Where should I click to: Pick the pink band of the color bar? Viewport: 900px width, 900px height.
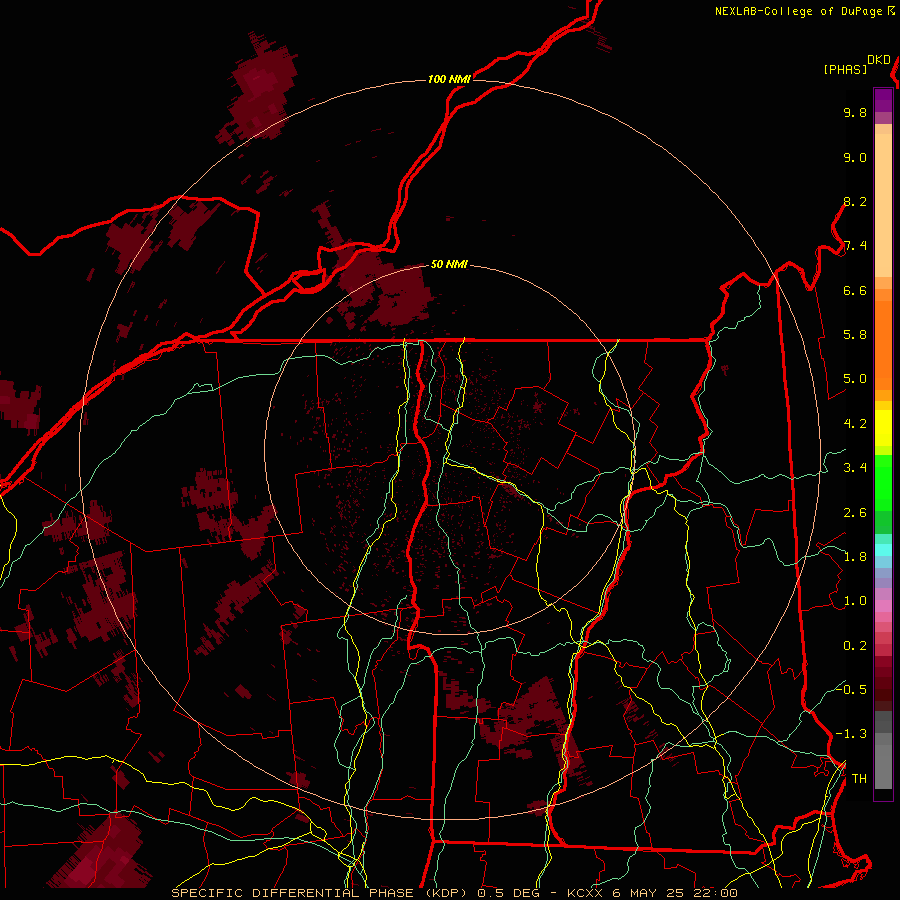[883, 606]
